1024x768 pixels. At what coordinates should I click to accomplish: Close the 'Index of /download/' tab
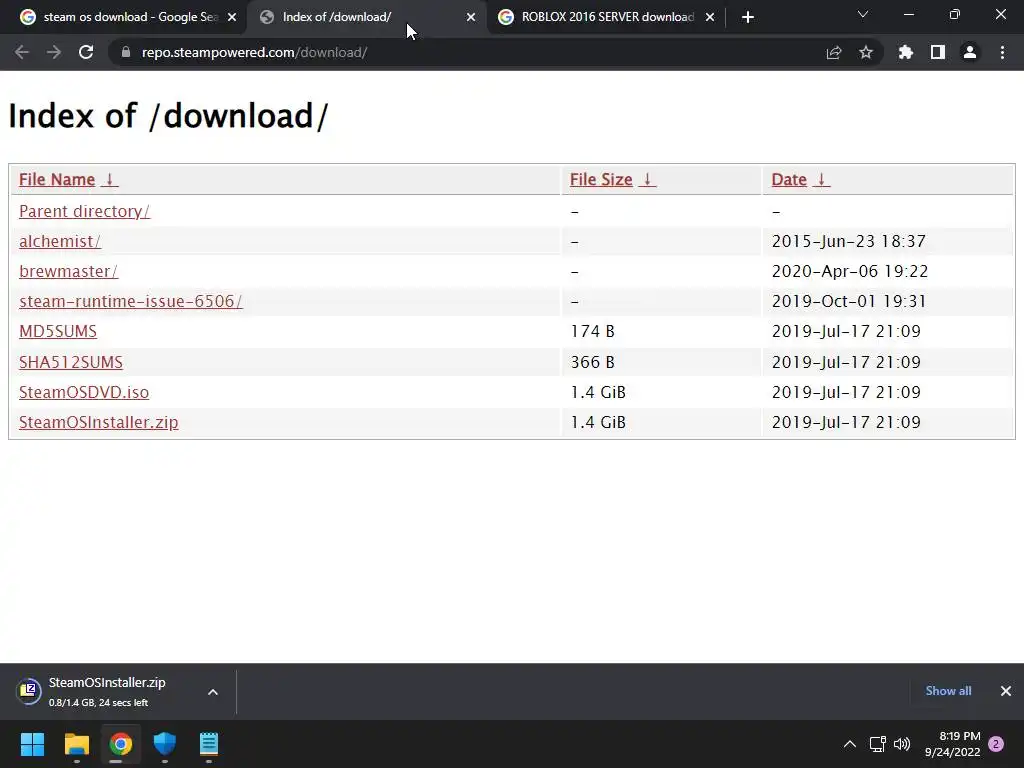coord(471,17)
